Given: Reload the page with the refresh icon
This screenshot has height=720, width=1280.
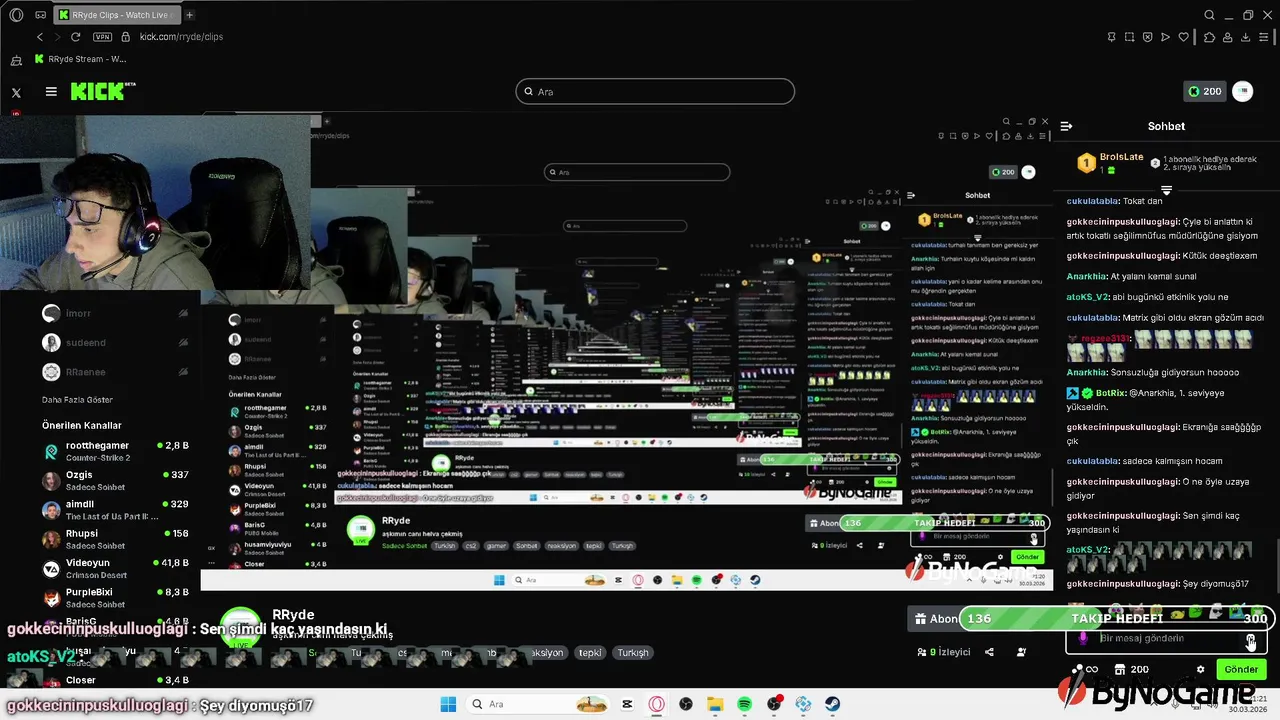Looking at the screenshot, I should tap(75, 37).
